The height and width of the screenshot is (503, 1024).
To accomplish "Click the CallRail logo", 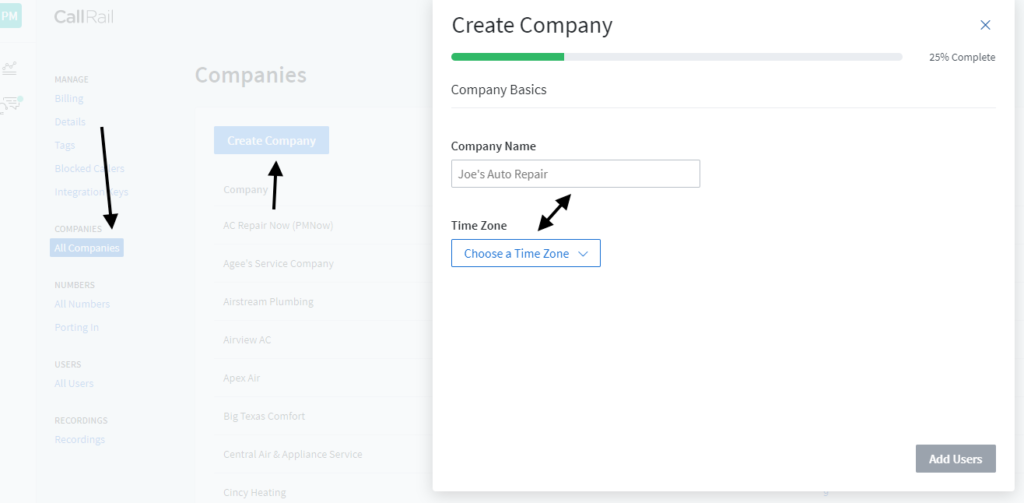I will point(84,17).
